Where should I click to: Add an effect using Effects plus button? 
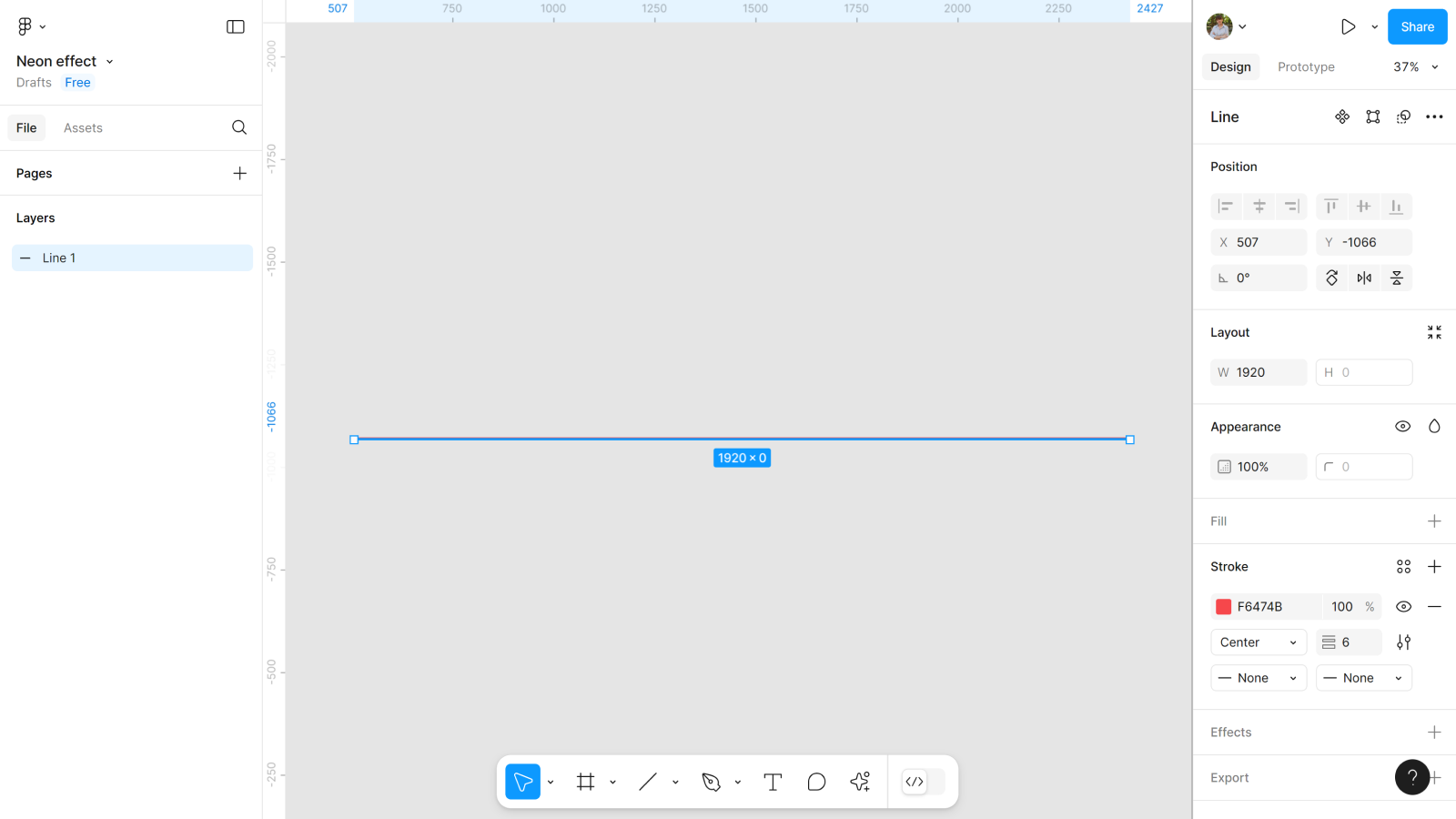[1434, 733]
